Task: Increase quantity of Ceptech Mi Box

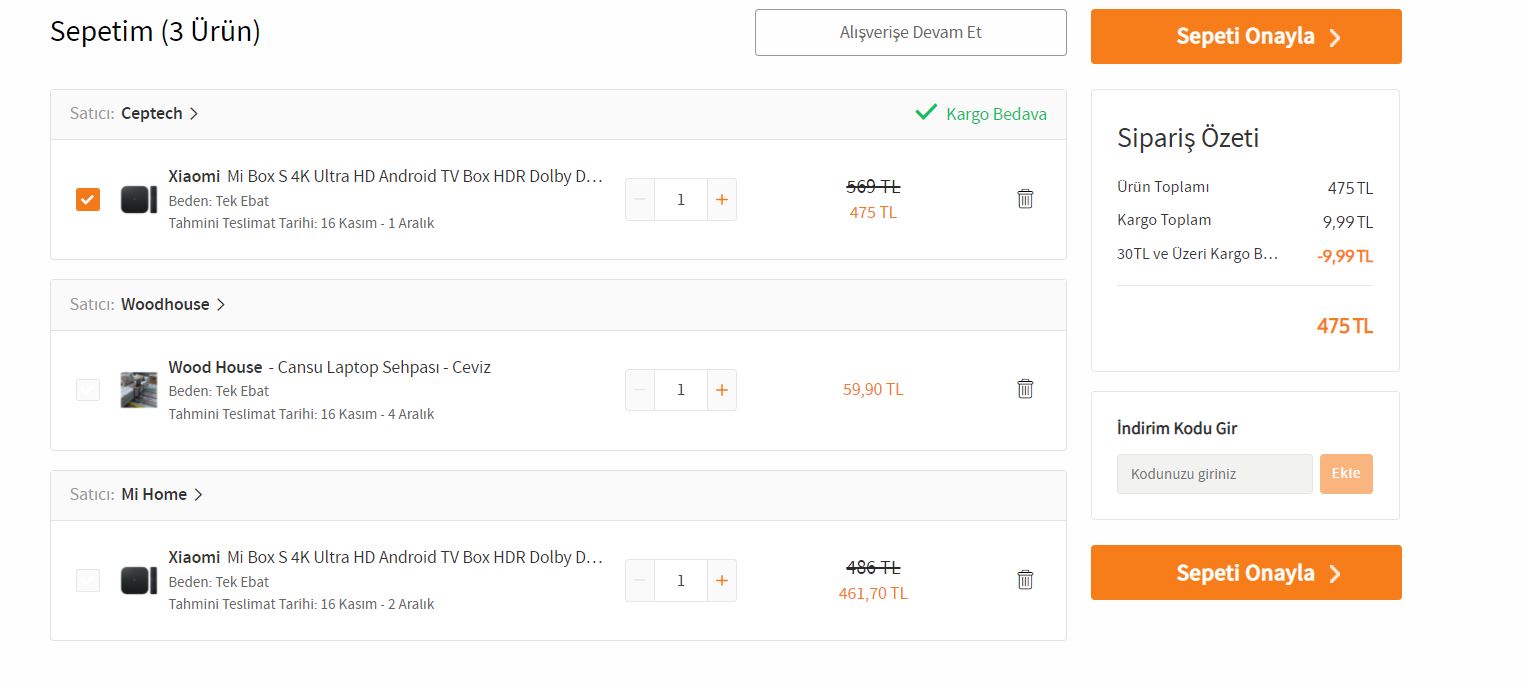Action: pos(722,199)
